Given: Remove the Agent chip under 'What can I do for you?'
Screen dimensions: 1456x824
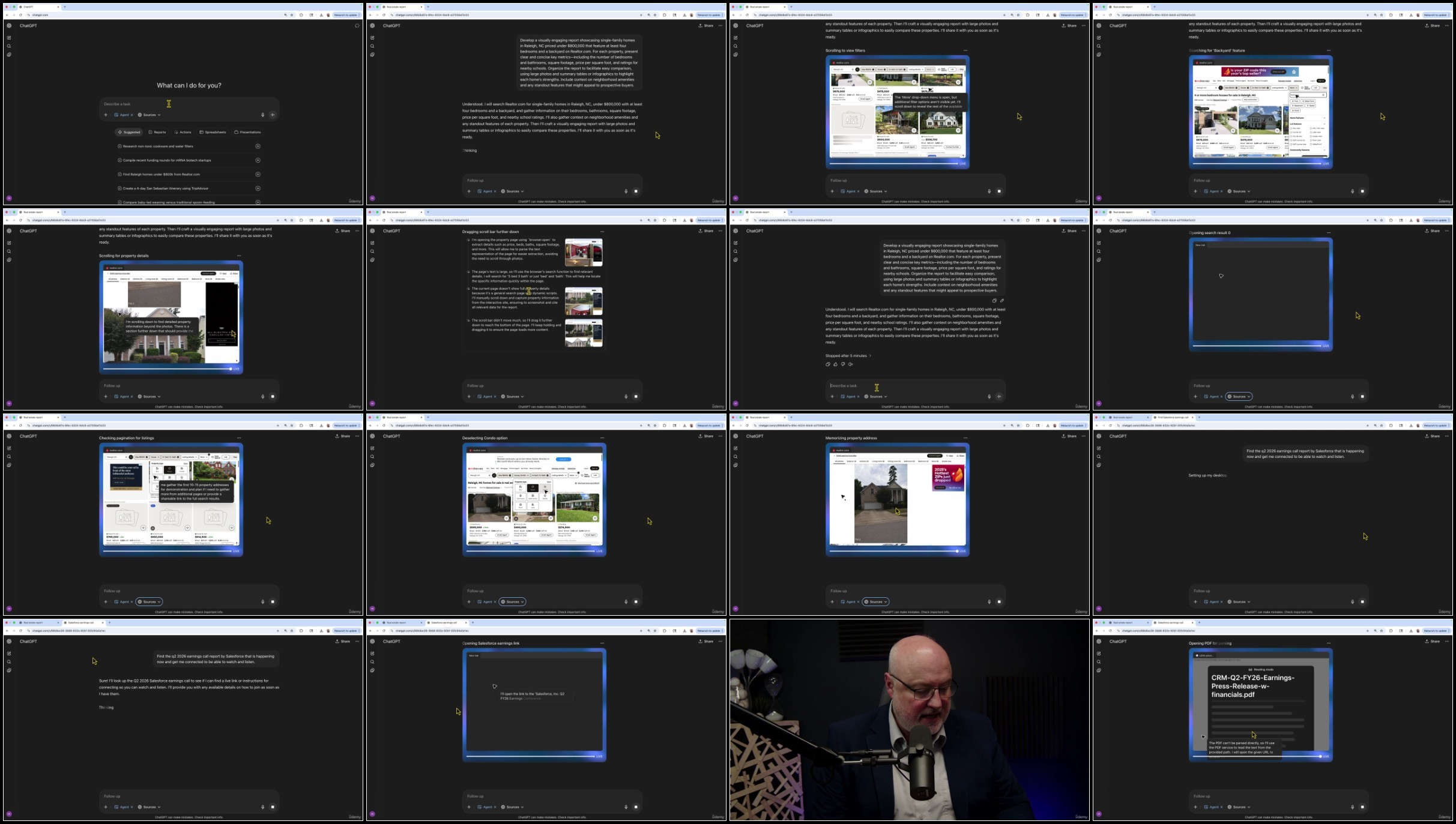Looking at the screenshot, I should [131, 115].
